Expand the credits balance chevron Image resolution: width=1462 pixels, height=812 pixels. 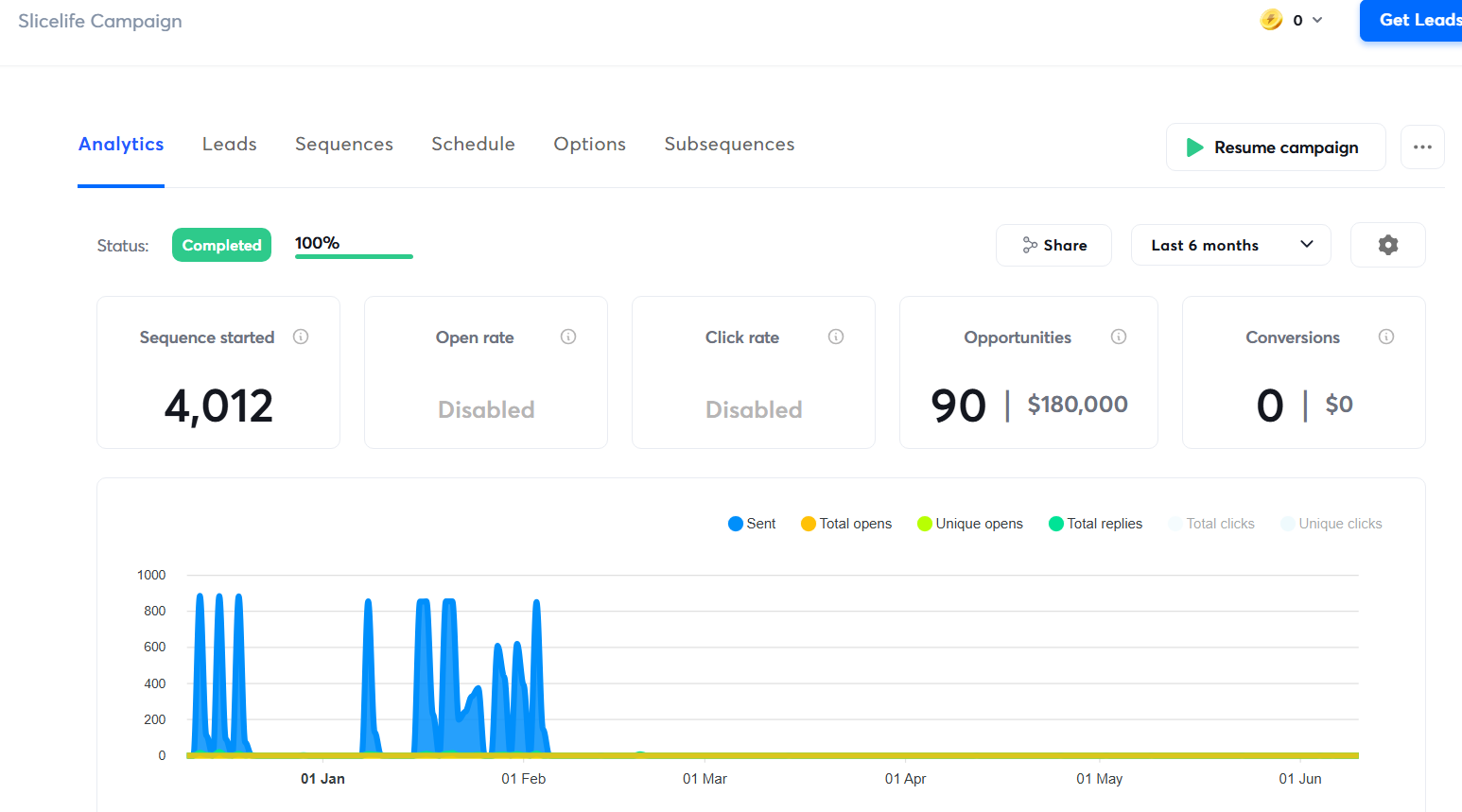[x=1317, y=20]
